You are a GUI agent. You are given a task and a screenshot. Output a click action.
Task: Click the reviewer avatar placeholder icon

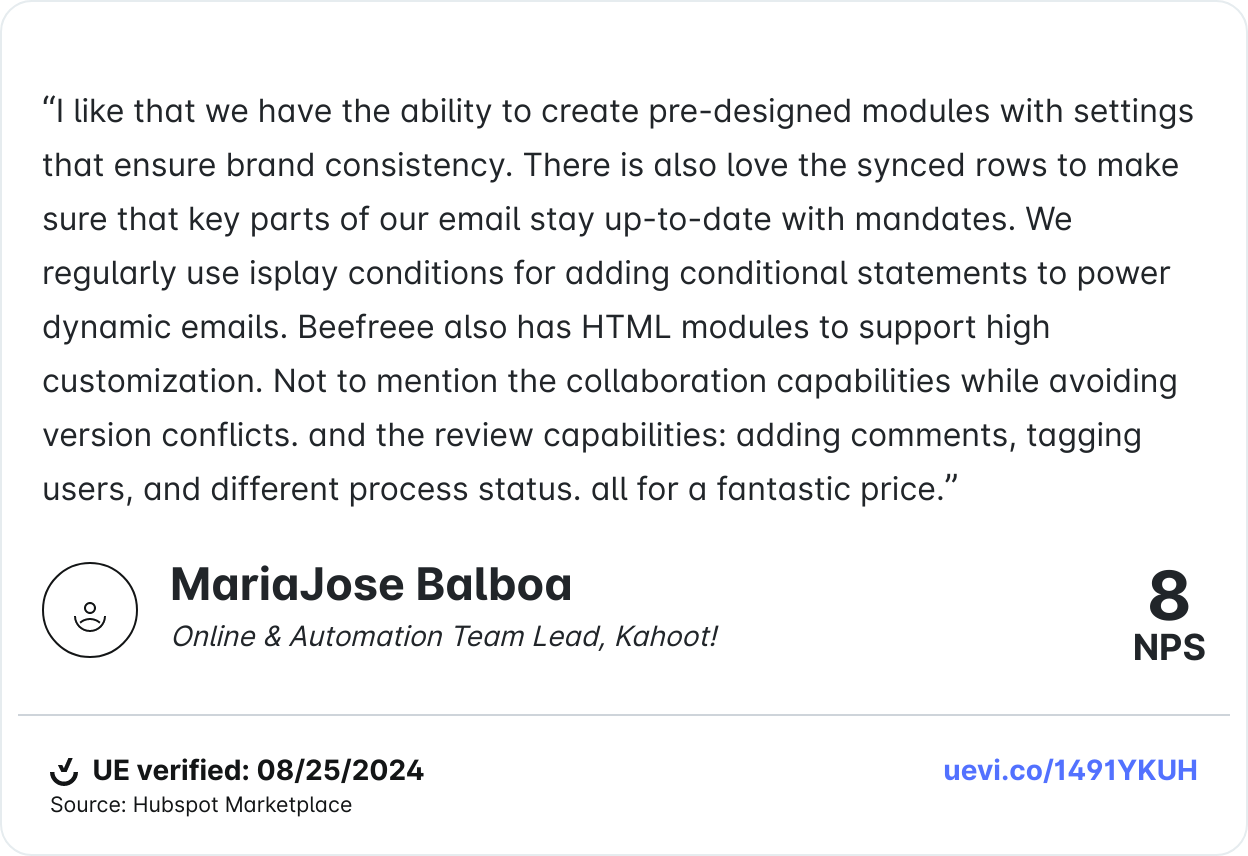click(90, 610)
